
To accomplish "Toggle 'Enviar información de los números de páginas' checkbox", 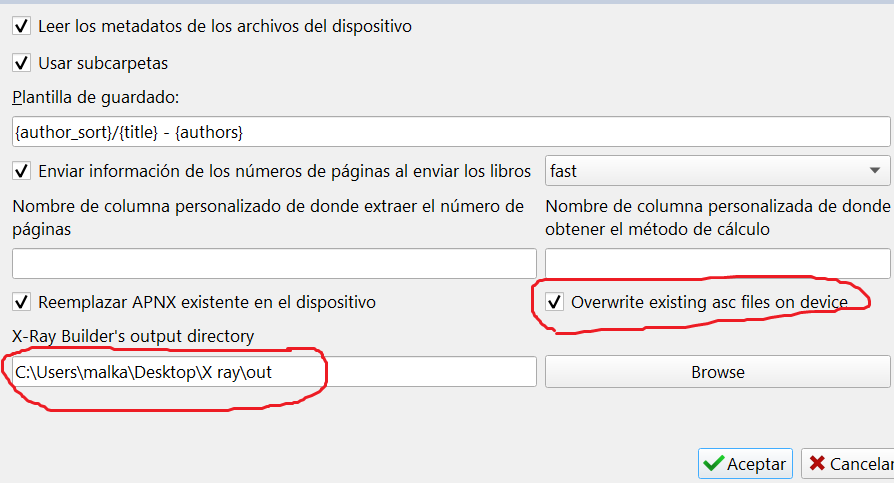I will click(x=22, y=171).
